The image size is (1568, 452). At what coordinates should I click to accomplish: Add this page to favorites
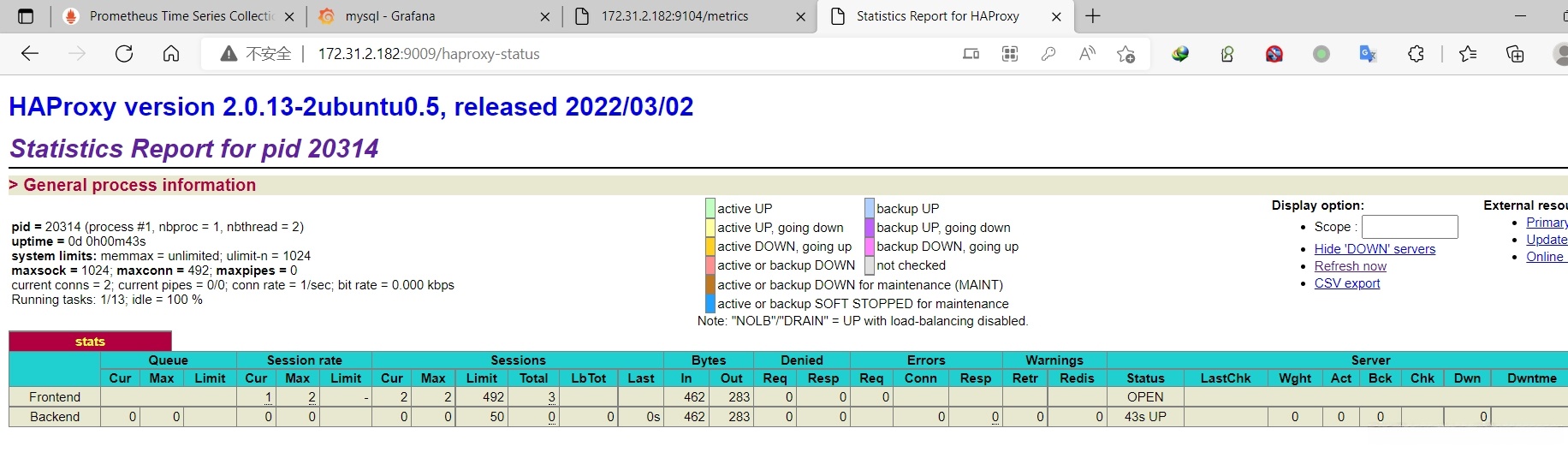click(x=1126, y=54)
